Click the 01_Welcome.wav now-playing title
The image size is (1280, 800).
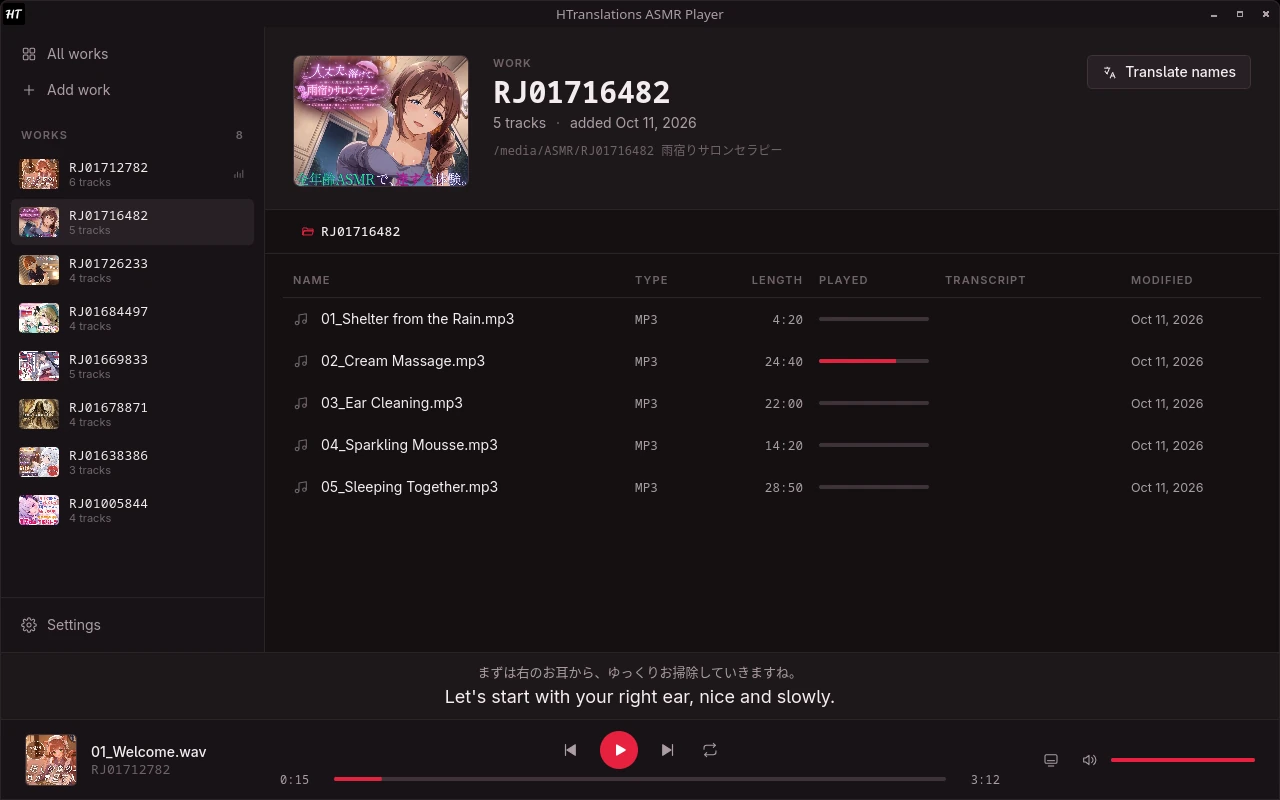click(x=149, y=752)
